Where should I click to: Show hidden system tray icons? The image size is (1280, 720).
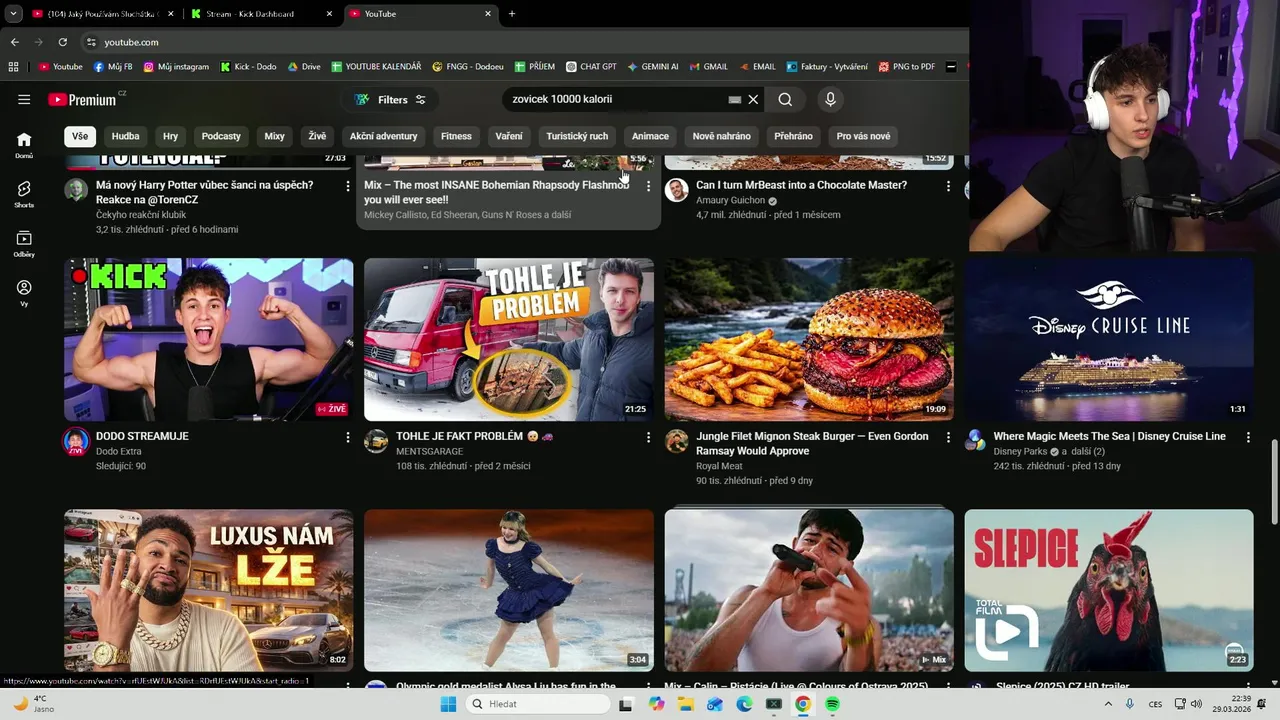click(1108, 704)
